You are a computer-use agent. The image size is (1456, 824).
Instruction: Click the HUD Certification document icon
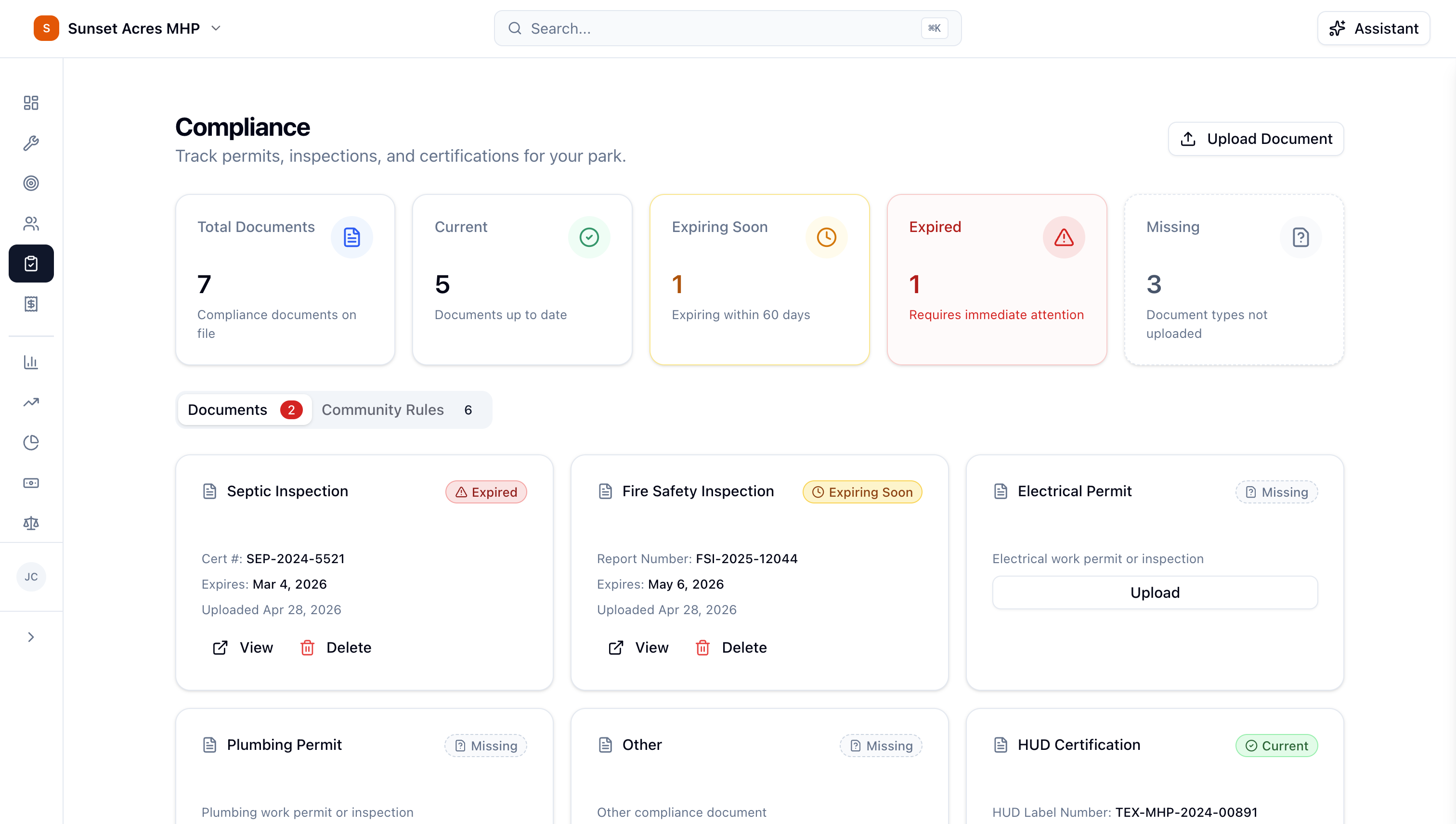coord(1001,745)
